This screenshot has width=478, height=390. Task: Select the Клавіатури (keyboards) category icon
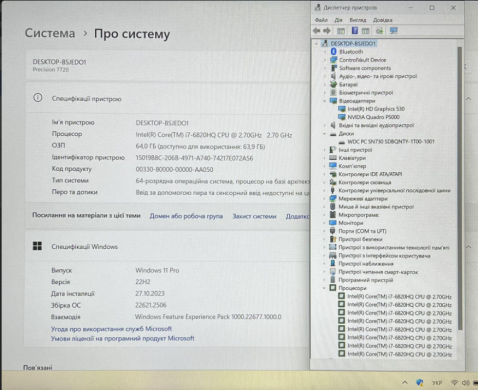333,158
